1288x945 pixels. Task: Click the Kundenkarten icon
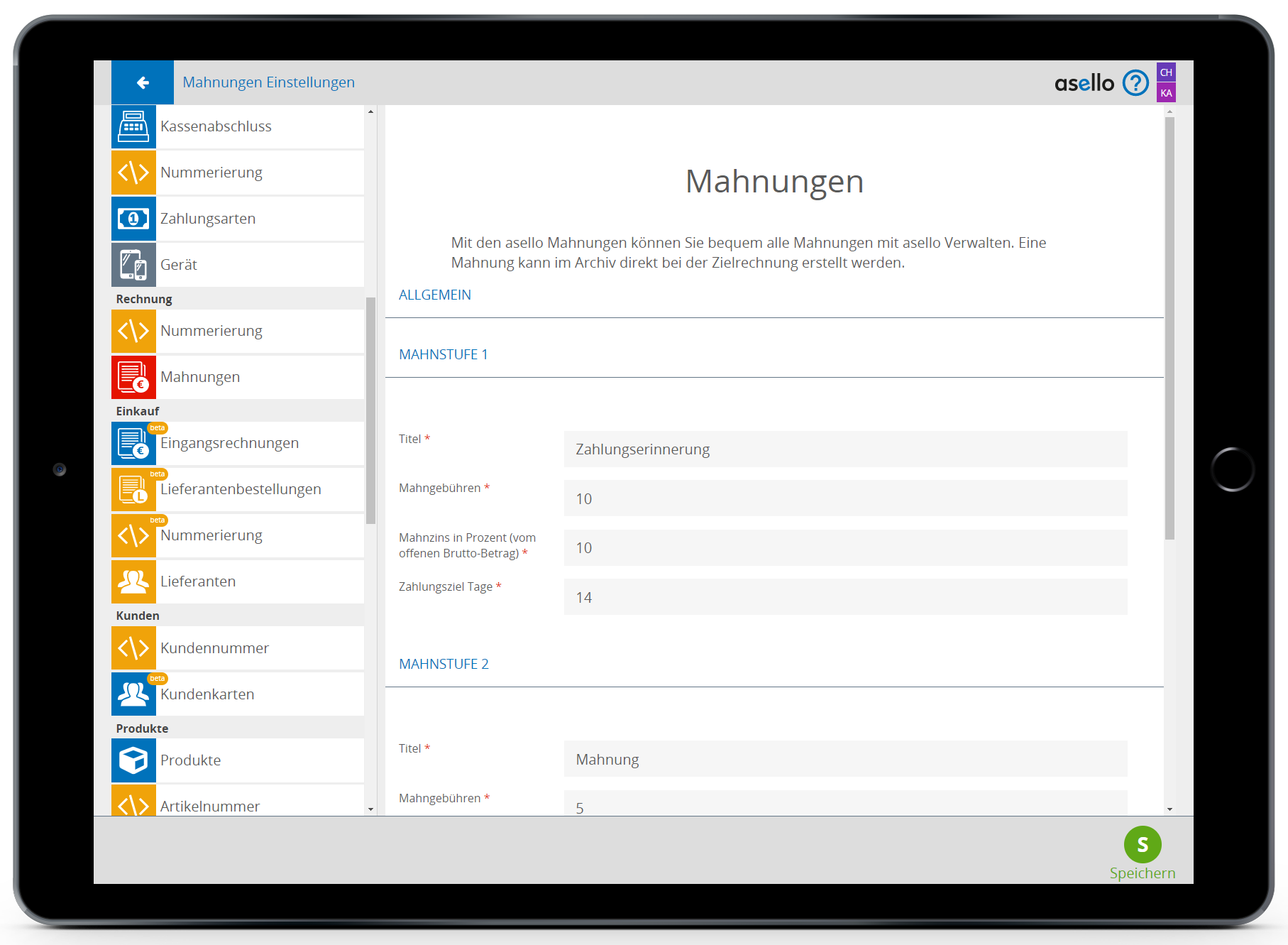tap(133, 694)
